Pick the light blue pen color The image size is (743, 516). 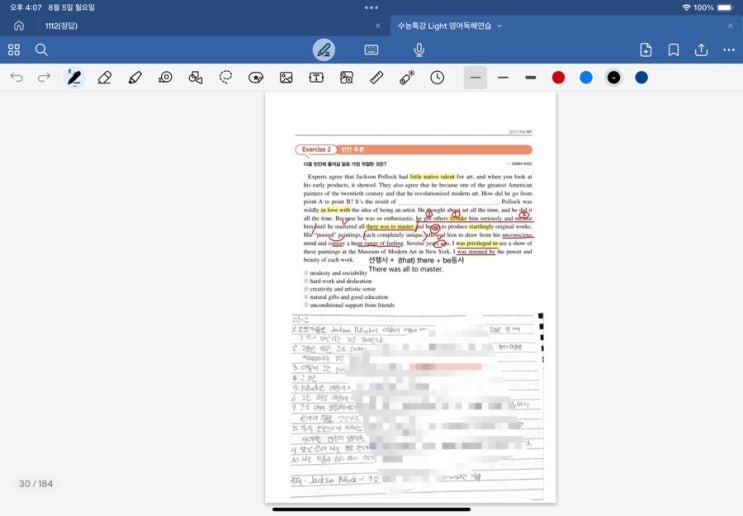click(x=586, y=77)
